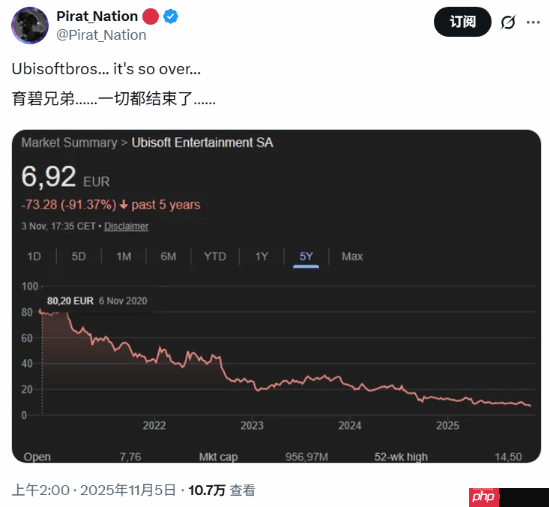This screenshot has height=507, width=550.
Task: Click the 80,20 EUR chart tooltip
Action: [97, 301]
